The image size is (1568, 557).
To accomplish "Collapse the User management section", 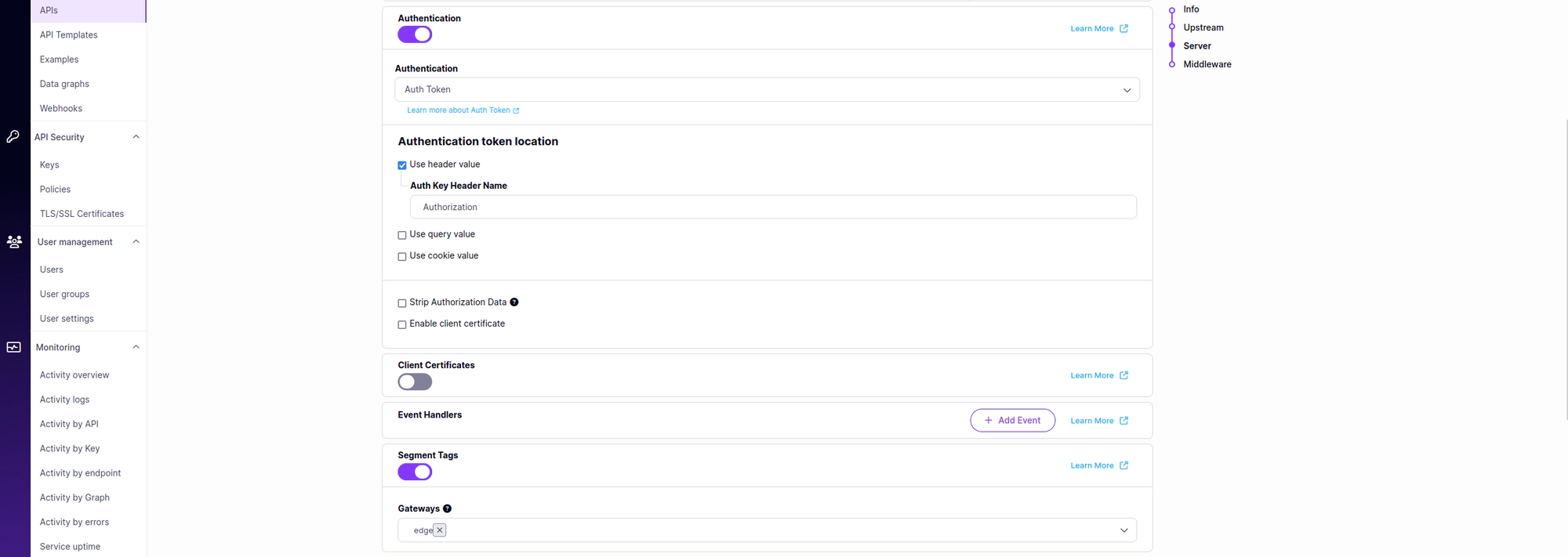I will click(136, 242).
